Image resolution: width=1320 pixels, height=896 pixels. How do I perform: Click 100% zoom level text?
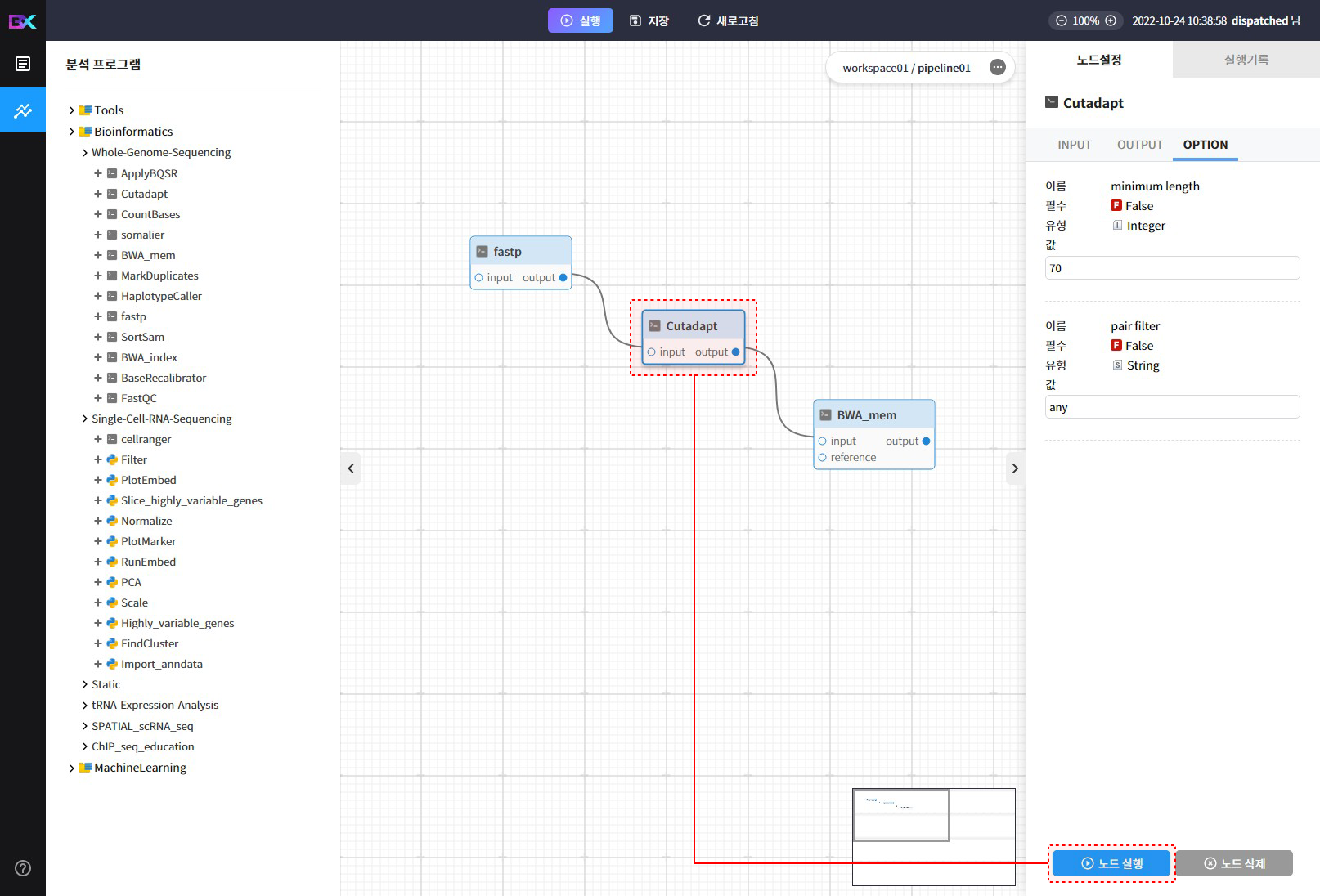coord(1086,20)
